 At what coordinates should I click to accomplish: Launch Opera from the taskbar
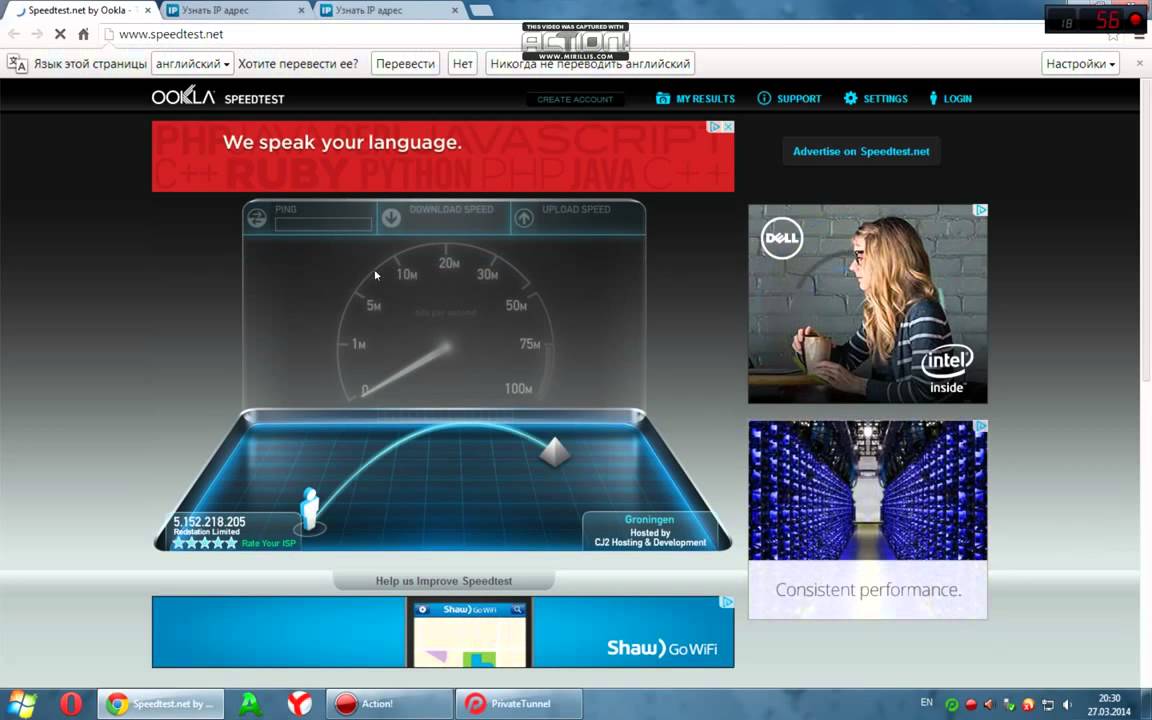tap(71, 704)
